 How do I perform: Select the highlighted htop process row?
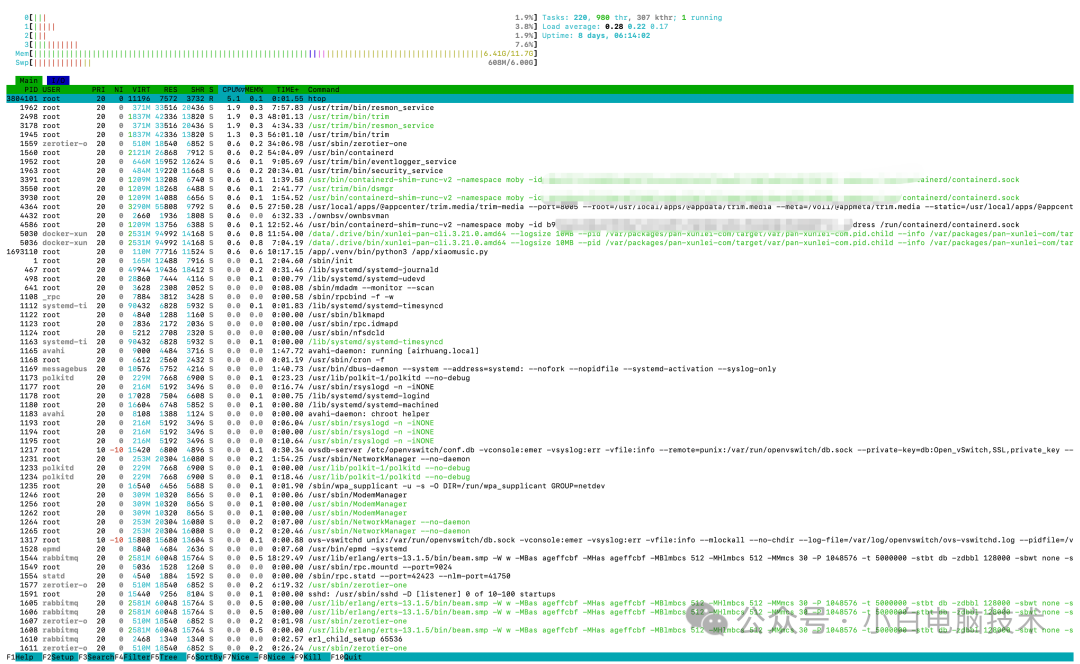pos(540,98)
